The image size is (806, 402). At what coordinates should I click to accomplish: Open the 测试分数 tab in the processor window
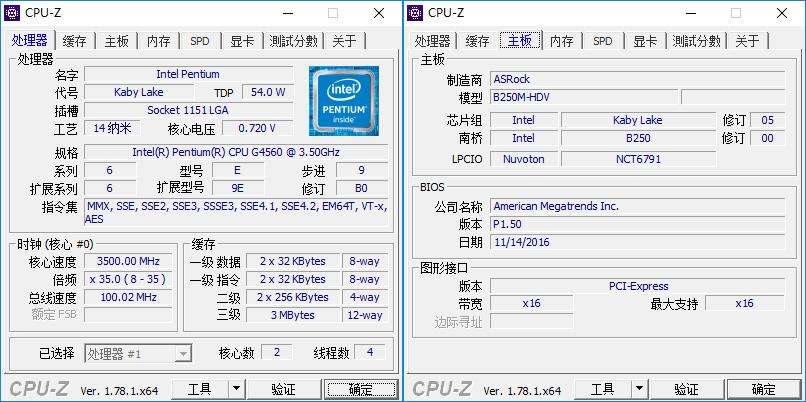tap(293, 41)
